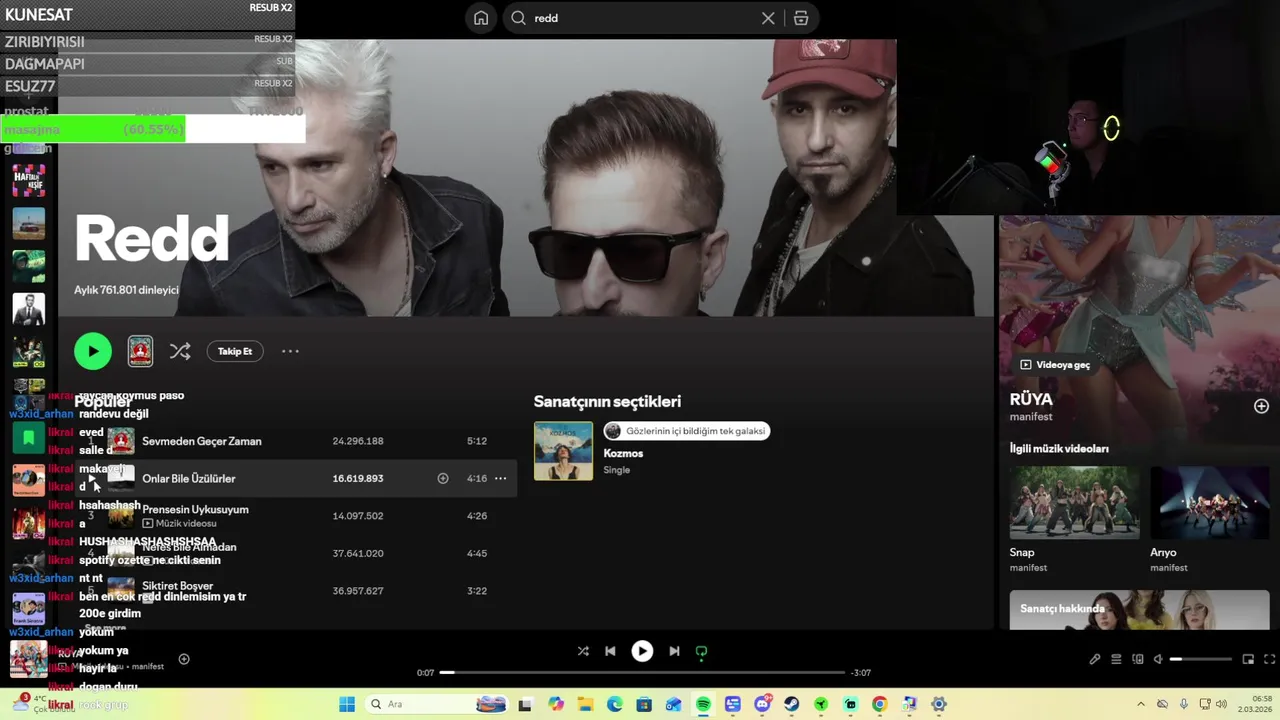The height and width of the screenshot is (720, 1280).
Task: Enable shuffle for the Redd artist page
Action: 180,351
